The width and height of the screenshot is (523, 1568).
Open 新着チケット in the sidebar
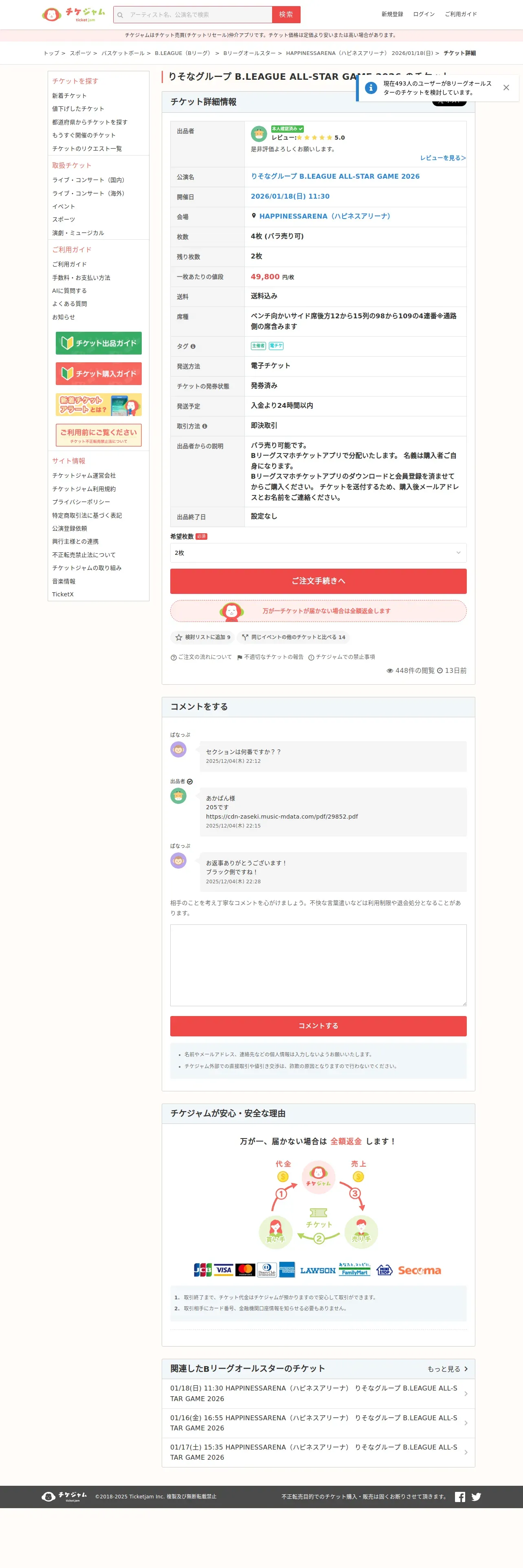pyautogui.click(x=69, y=96)
